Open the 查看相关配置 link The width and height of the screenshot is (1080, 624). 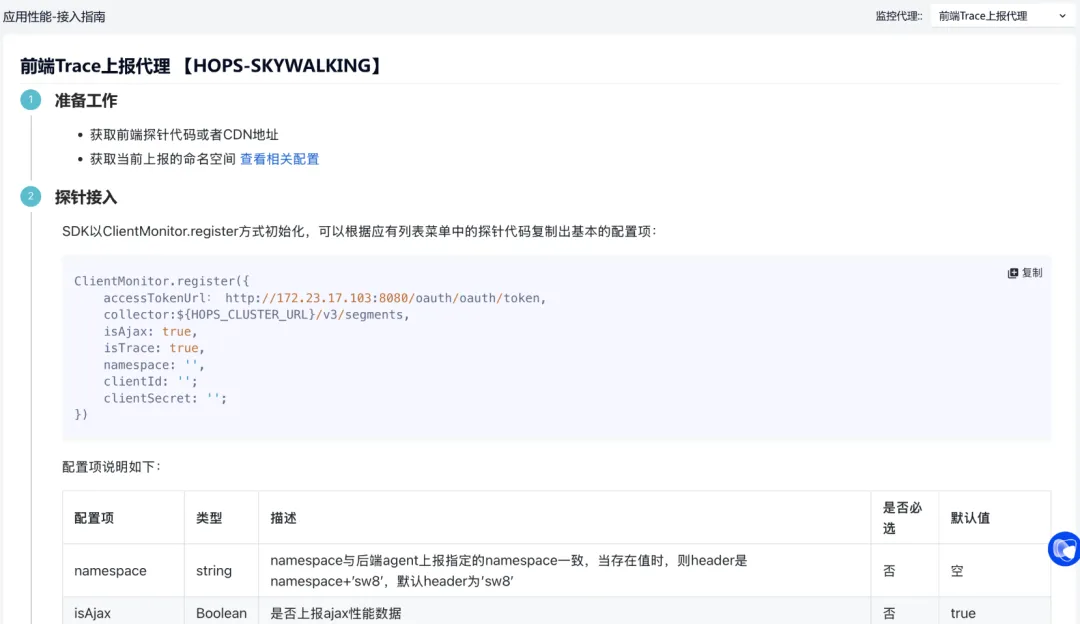(x=279, y=159)
